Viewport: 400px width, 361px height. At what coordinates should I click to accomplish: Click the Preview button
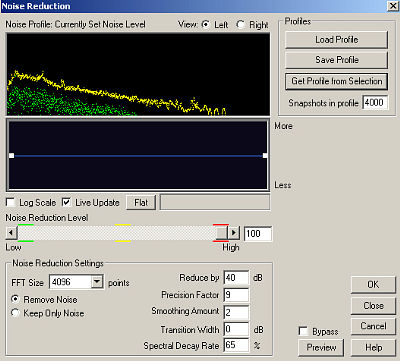[x=321, y=347]
